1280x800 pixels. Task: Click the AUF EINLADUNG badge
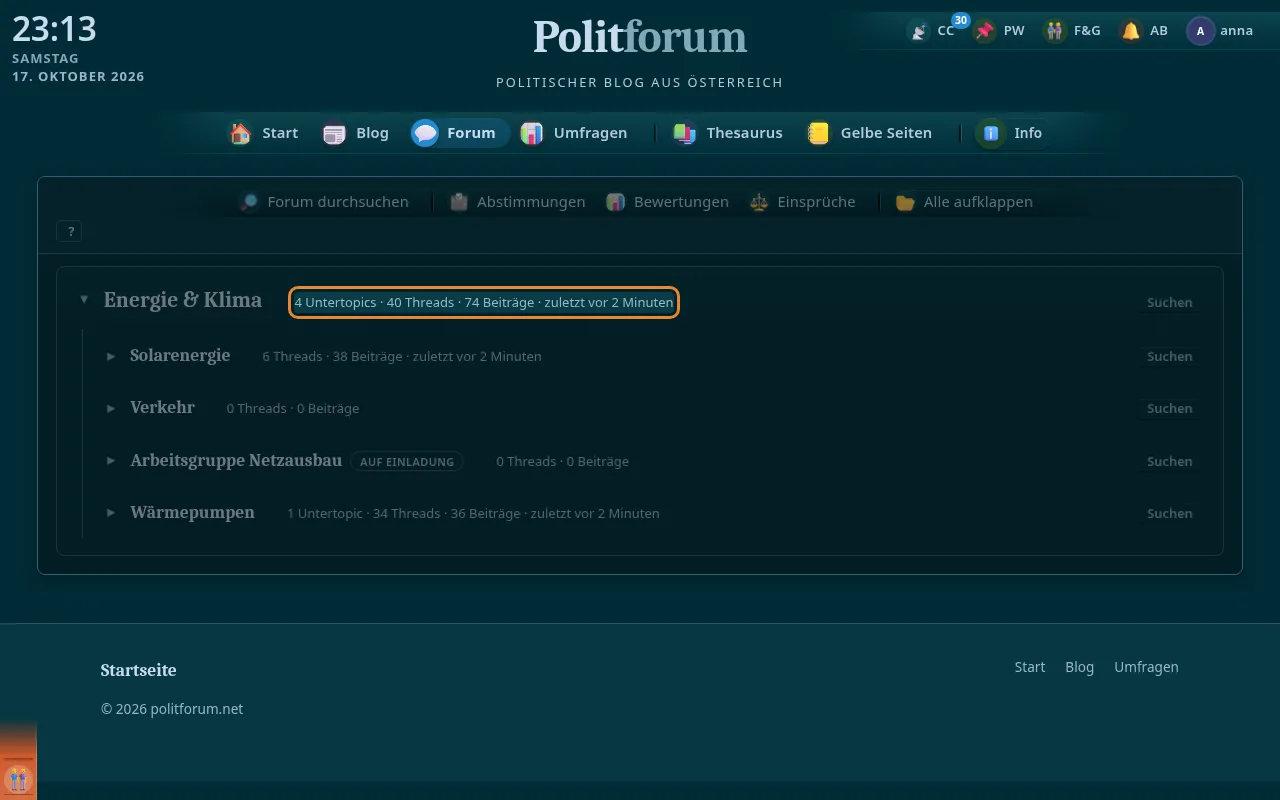pyautogui.click(x=407, y=462)
